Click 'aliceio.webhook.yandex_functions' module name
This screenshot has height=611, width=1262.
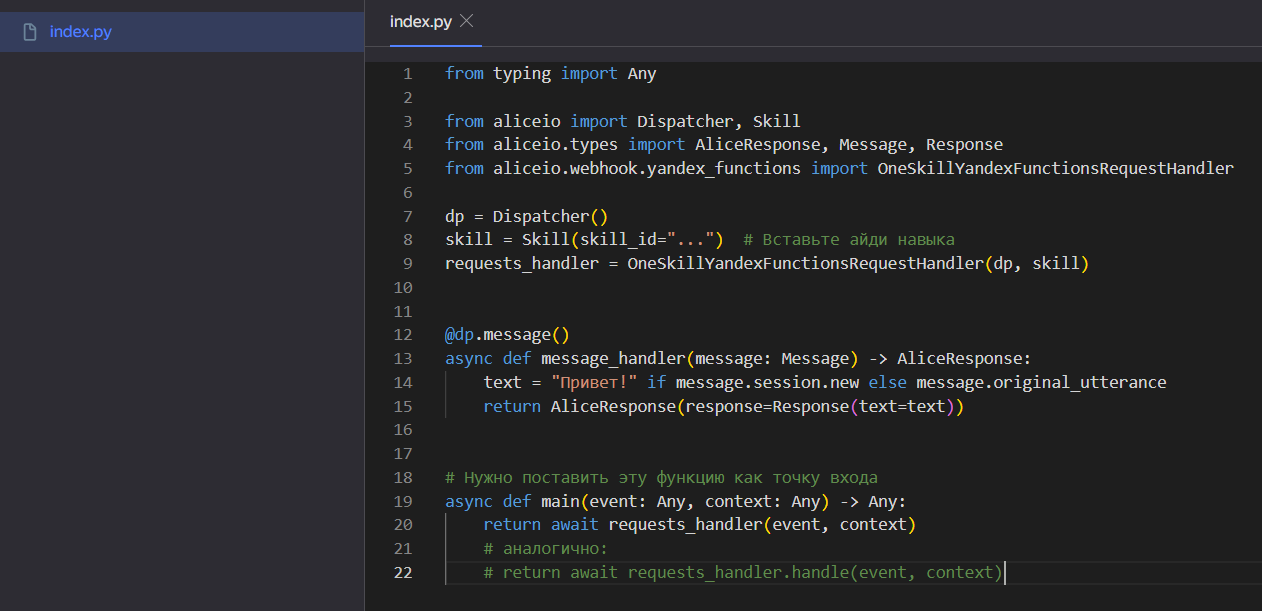647,169
